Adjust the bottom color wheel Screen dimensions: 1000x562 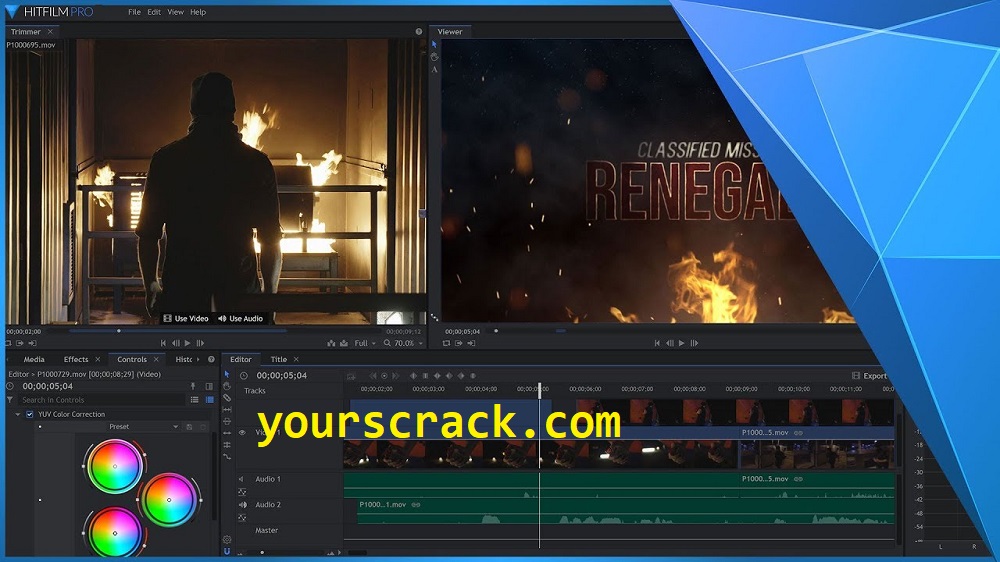[x=115, y=533]
